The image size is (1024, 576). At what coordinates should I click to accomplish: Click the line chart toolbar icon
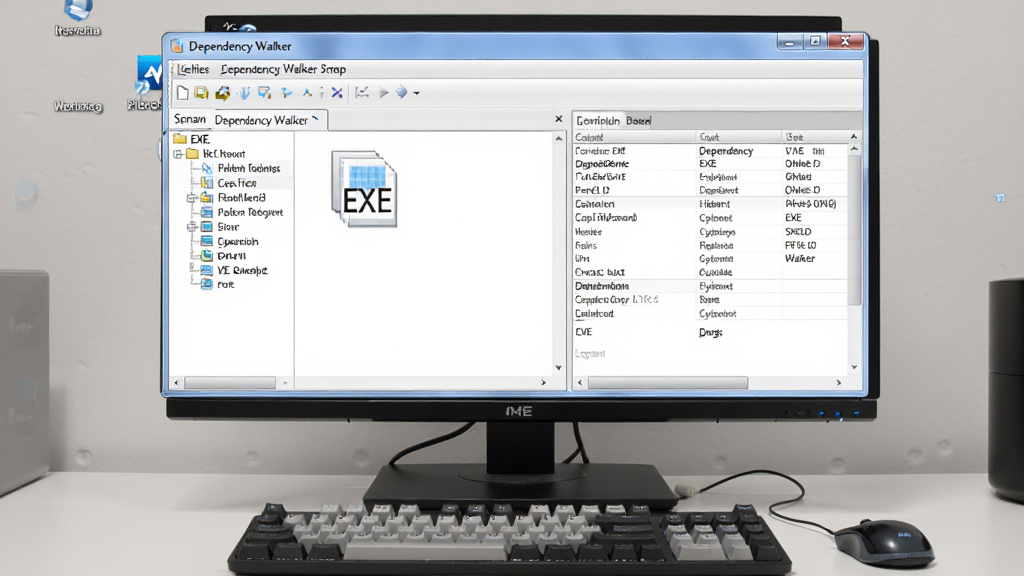point(362,93)
